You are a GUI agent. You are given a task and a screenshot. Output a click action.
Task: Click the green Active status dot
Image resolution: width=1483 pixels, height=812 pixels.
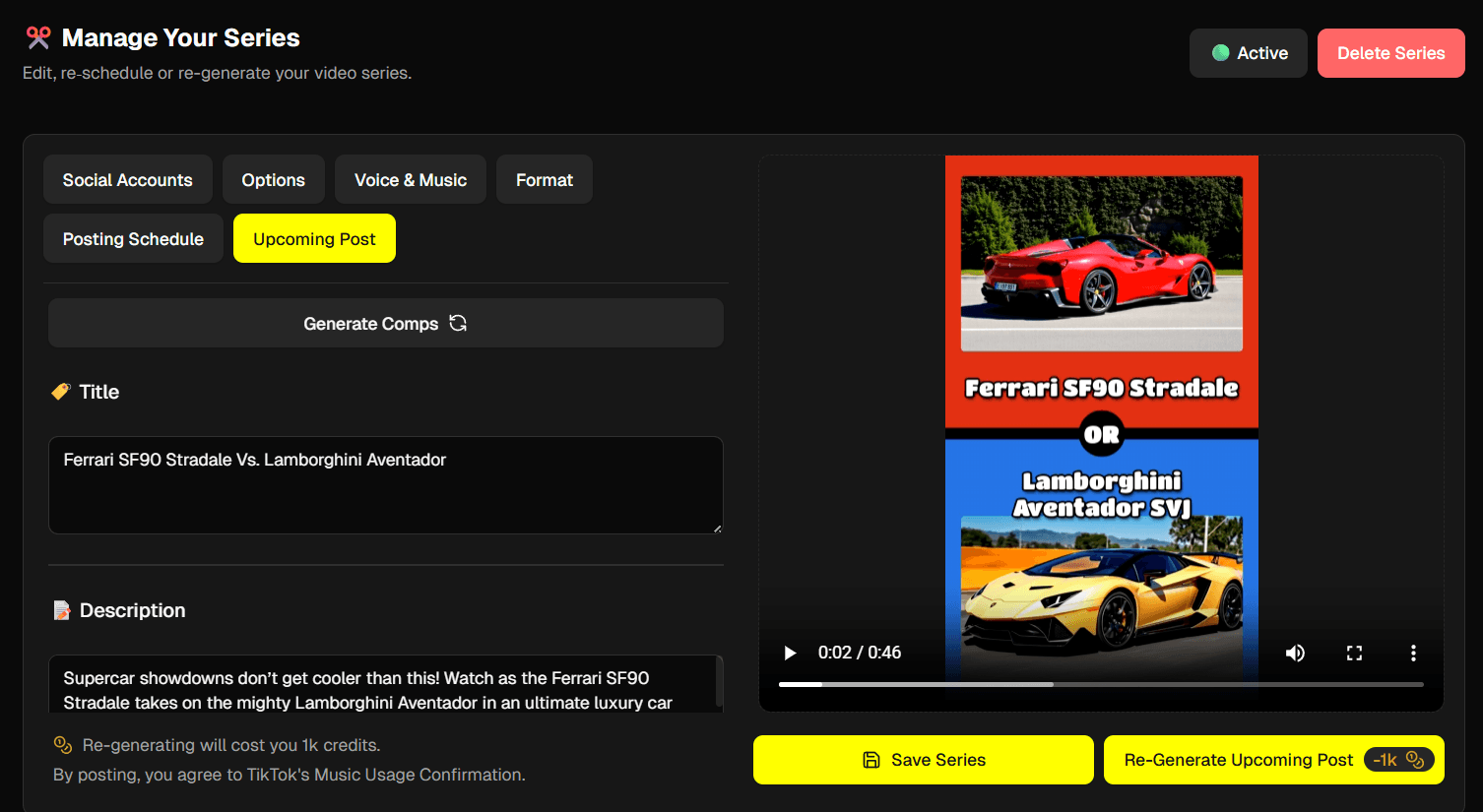click(1220, 53)
